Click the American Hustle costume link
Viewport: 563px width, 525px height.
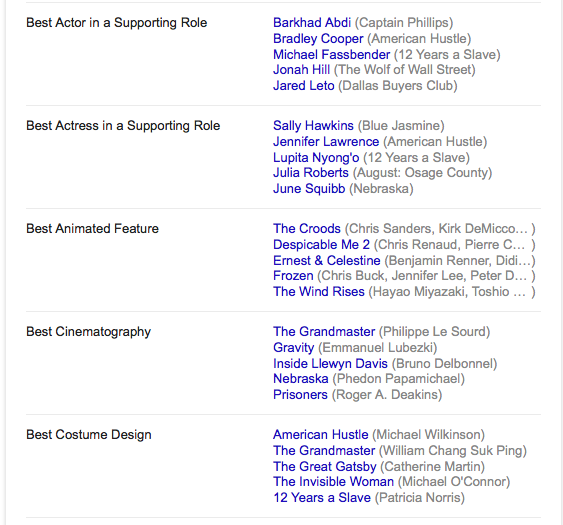pyautogui.click(x=321, y=435)
